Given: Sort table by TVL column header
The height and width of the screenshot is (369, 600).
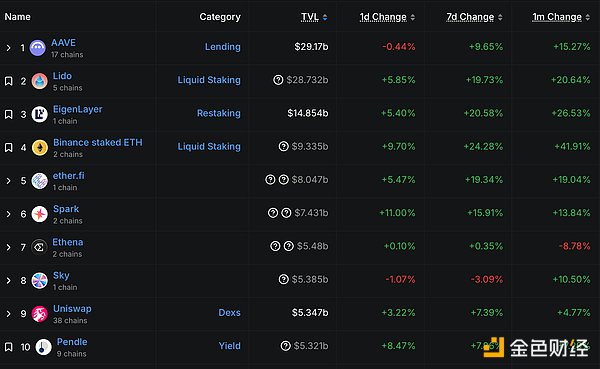Looking at the screenshot, I should point(310,17).
